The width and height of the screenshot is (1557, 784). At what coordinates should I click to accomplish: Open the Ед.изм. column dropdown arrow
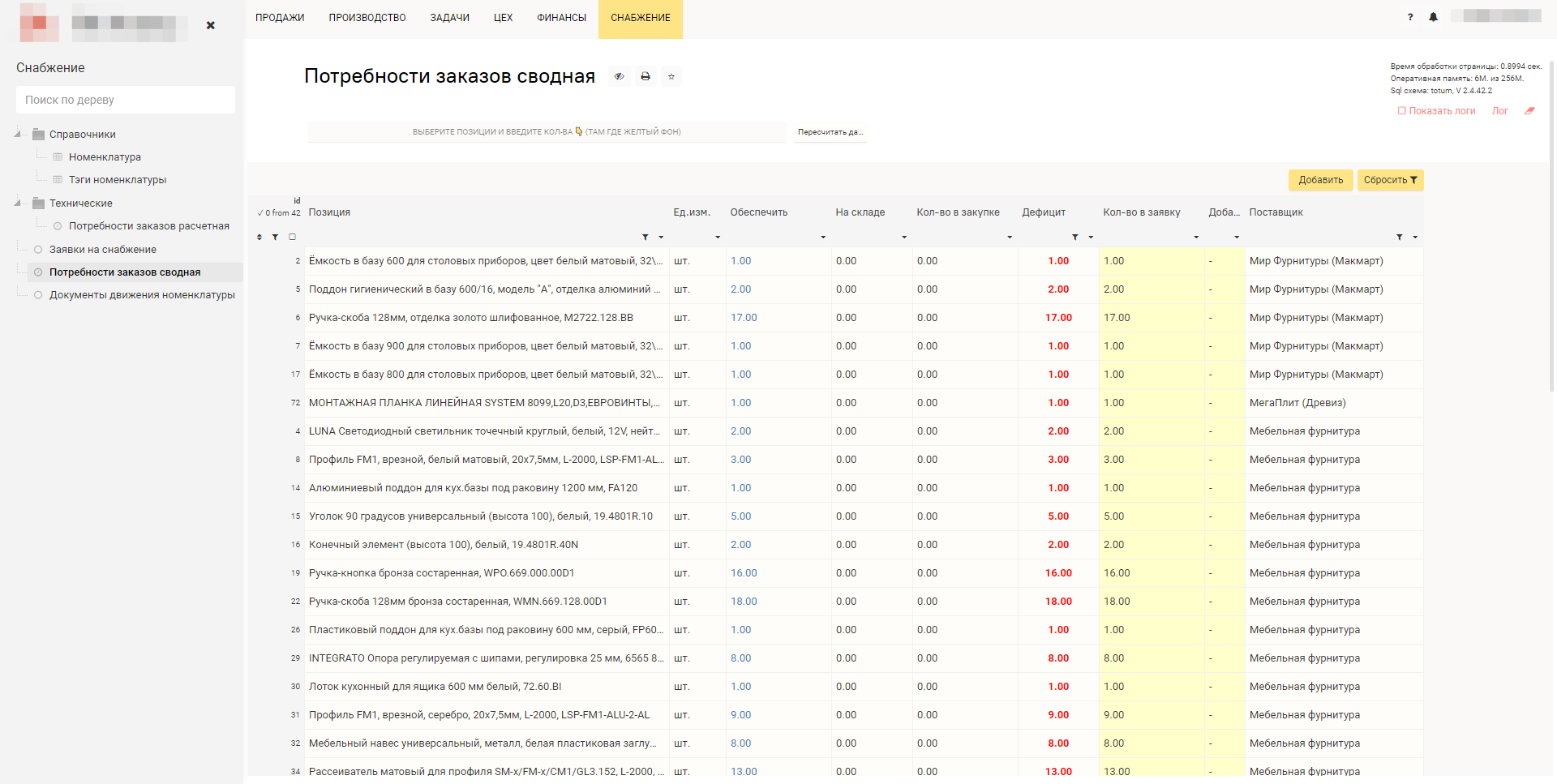point(718,238)
